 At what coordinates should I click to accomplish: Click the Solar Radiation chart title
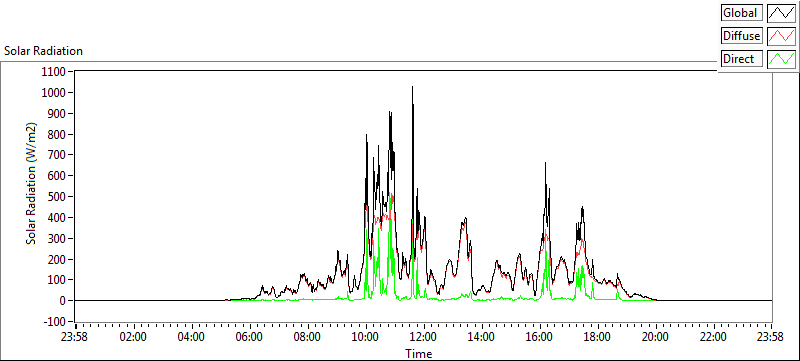43,51
